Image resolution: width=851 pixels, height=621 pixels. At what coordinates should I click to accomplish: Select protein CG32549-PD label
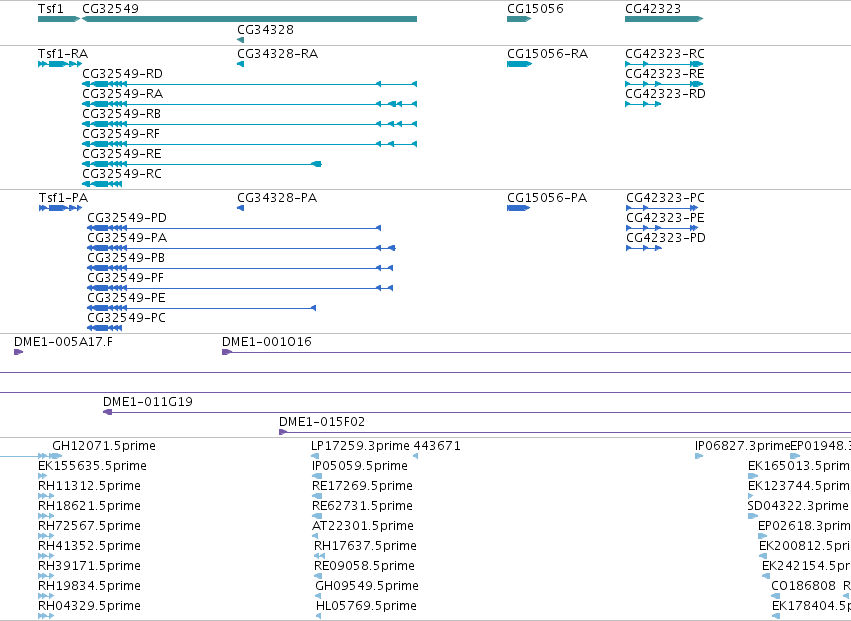pos(127,218)
